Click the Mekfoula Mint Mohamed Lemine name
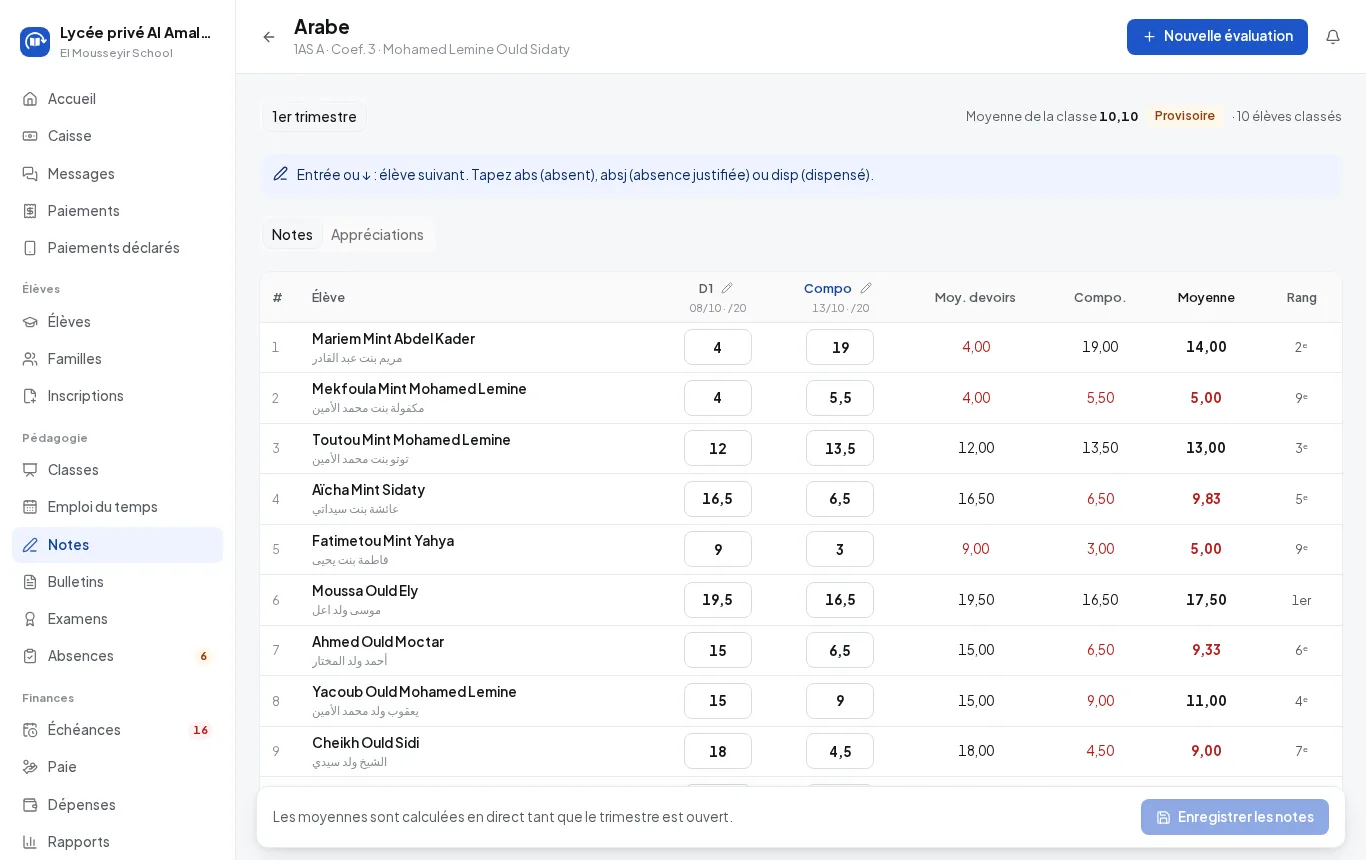Screen dimensions: 1366x860 pyautogui.click(x=419, y=389)
